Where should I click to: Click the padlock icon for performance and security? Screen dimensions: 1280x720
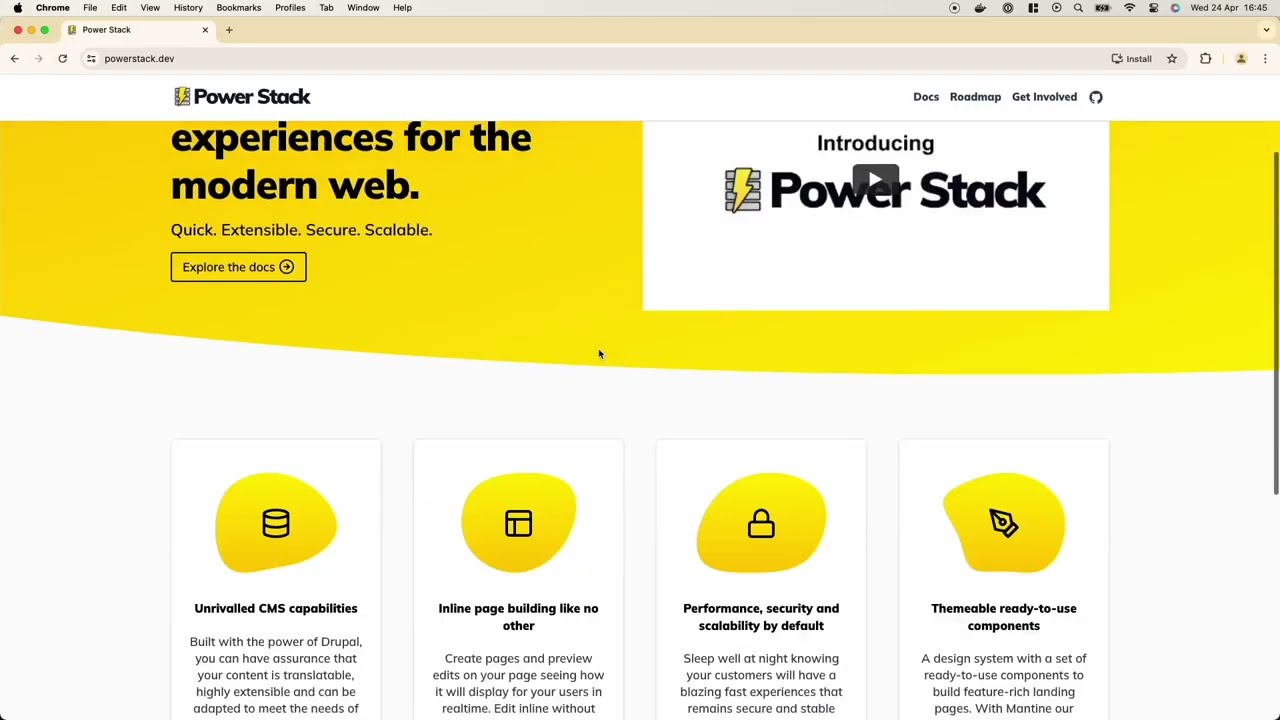coord(761,523)
